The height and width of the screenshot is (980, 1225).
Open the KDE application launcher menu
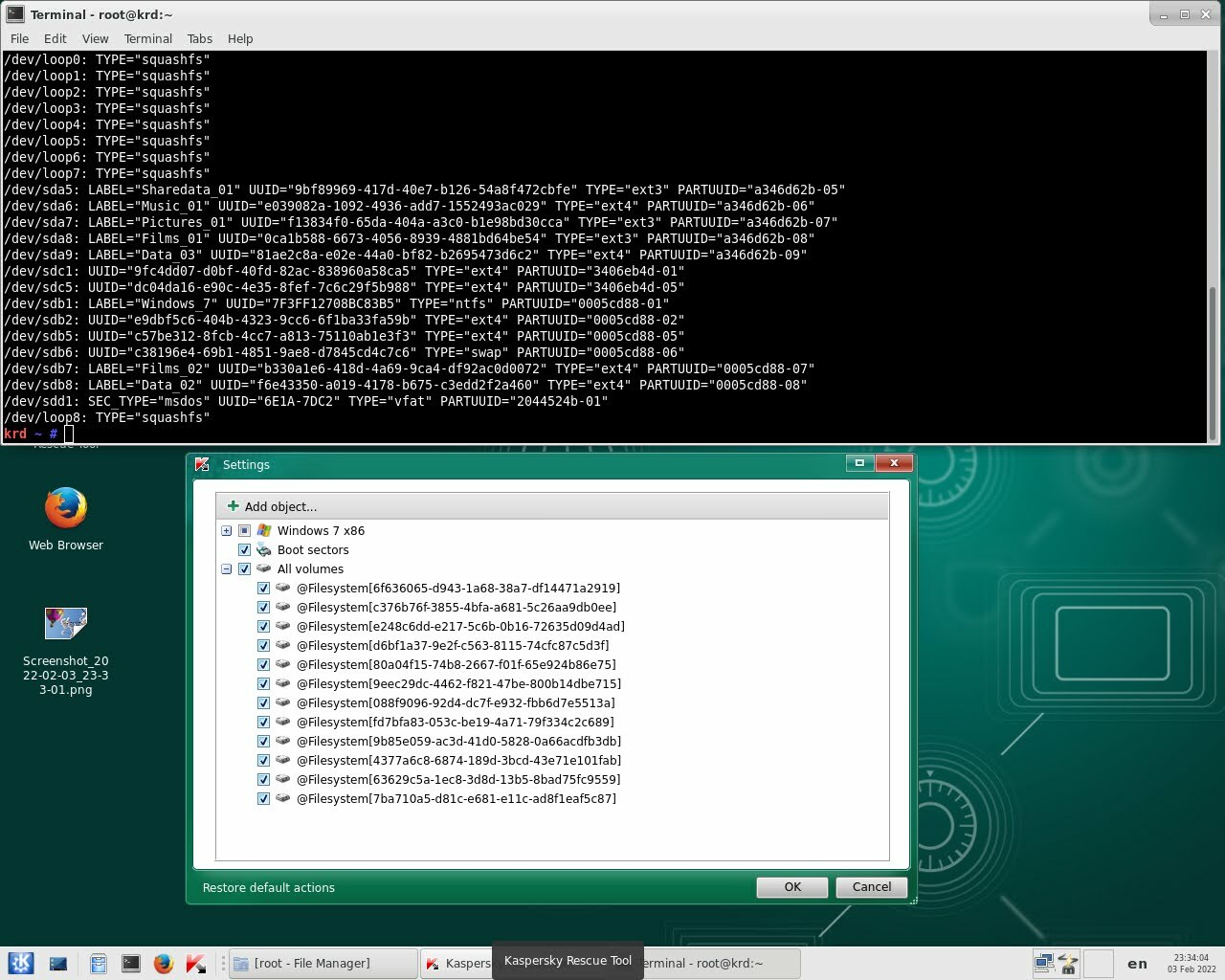pos(21,964)
